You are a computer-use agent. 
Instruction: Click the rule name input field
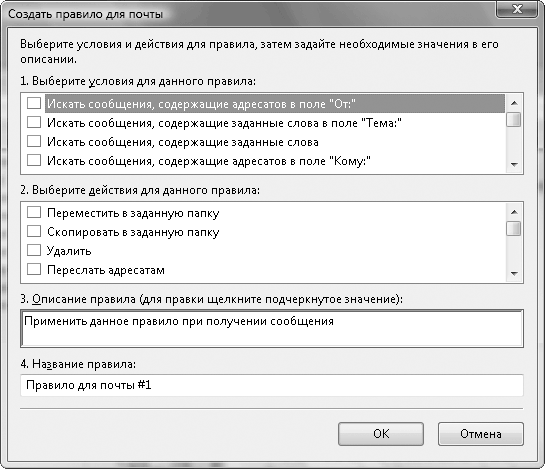point(272,385)
